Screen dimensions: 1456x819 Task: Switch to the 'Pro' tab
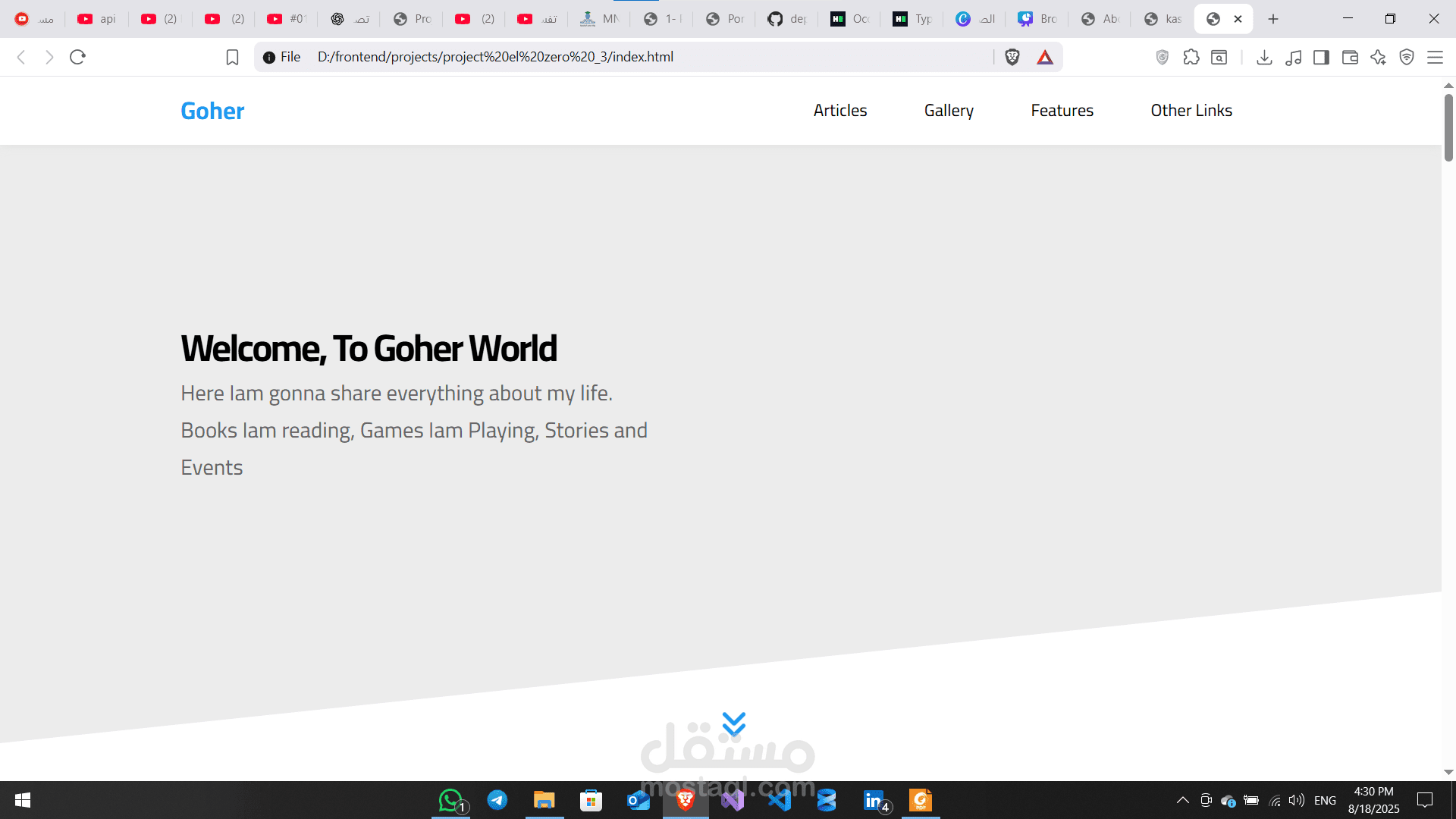pyautogui.click(x=412, y=19)
